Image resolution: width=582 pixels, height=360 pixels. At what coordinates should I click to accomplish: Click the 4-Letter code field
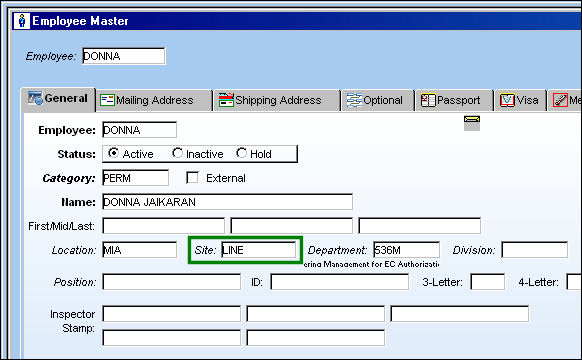coord(574,282)
